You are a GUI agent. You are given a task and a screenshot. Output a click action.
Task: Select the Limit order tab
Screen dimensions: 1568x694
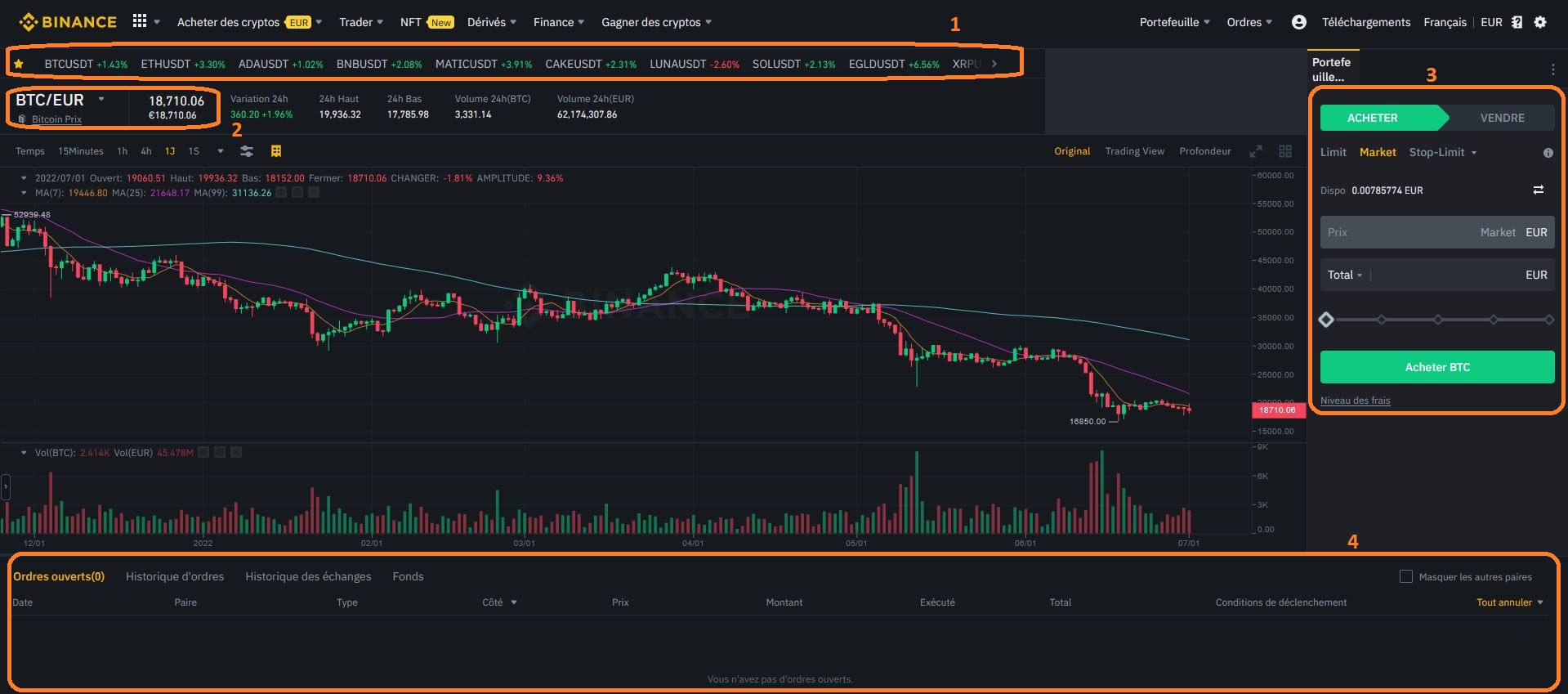[1333, 152]
